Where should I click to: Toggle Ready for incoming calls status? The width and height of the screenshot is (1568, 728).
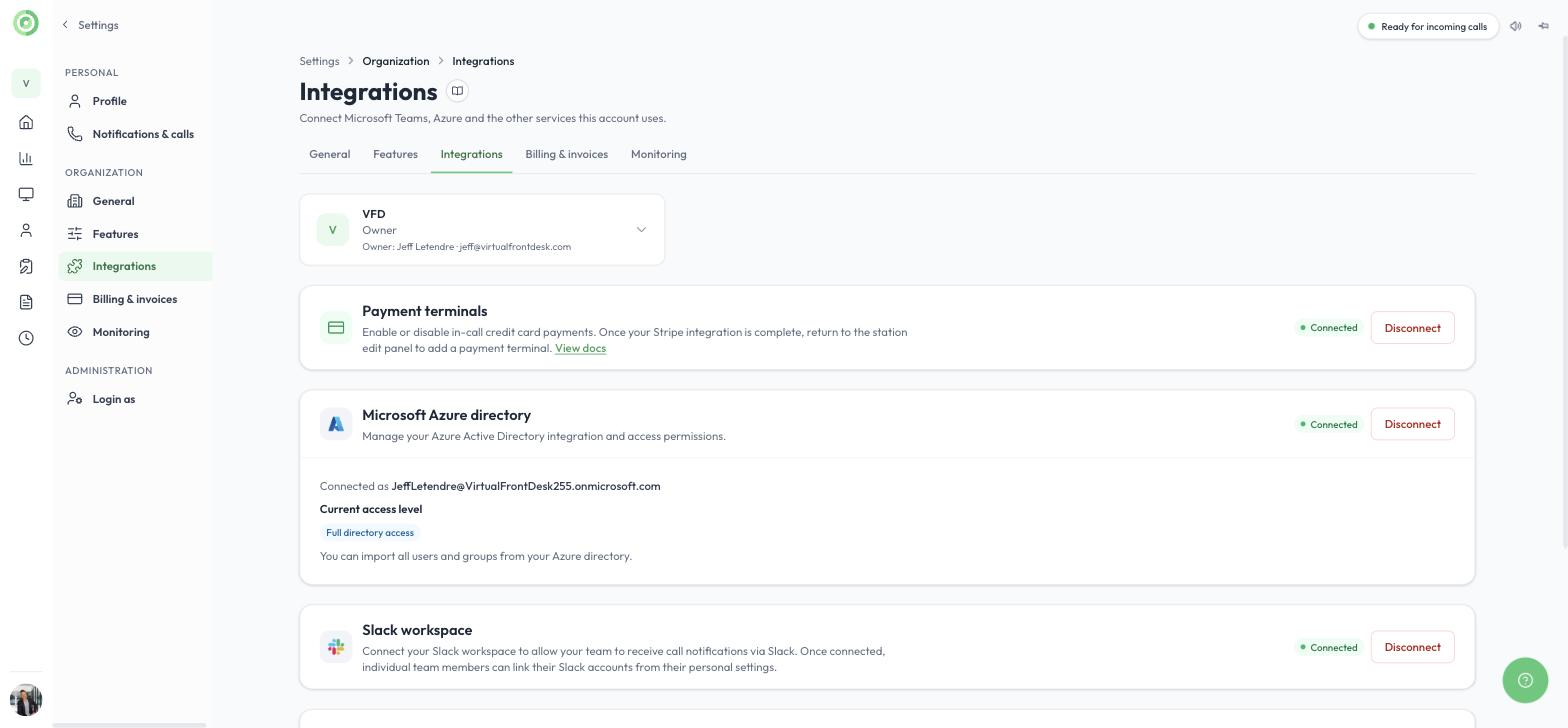1428,26
